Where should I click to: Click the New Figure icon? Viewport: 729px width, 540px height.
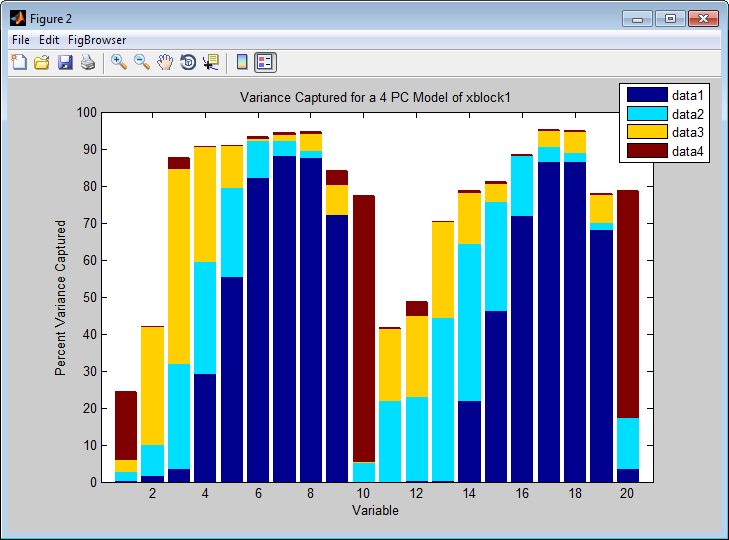[x=19, y=63]
